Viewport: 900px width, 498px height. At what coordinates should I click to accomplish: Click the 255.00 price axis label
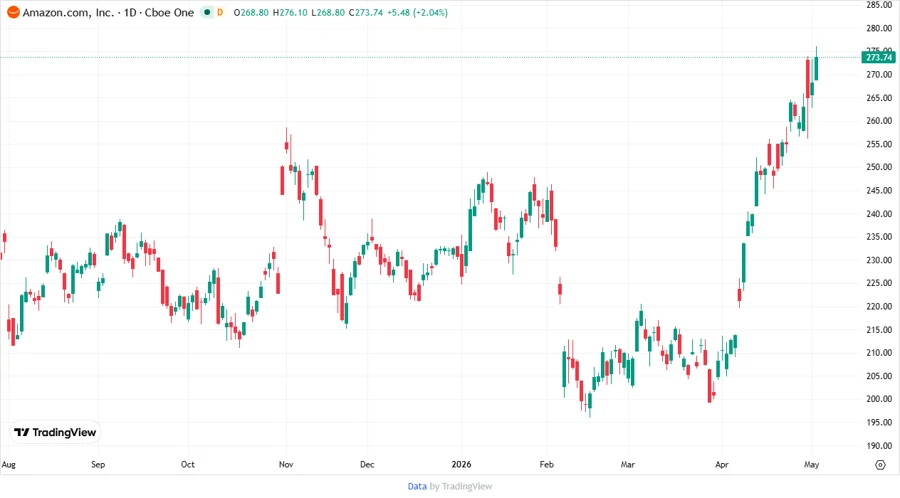point(879,144)
